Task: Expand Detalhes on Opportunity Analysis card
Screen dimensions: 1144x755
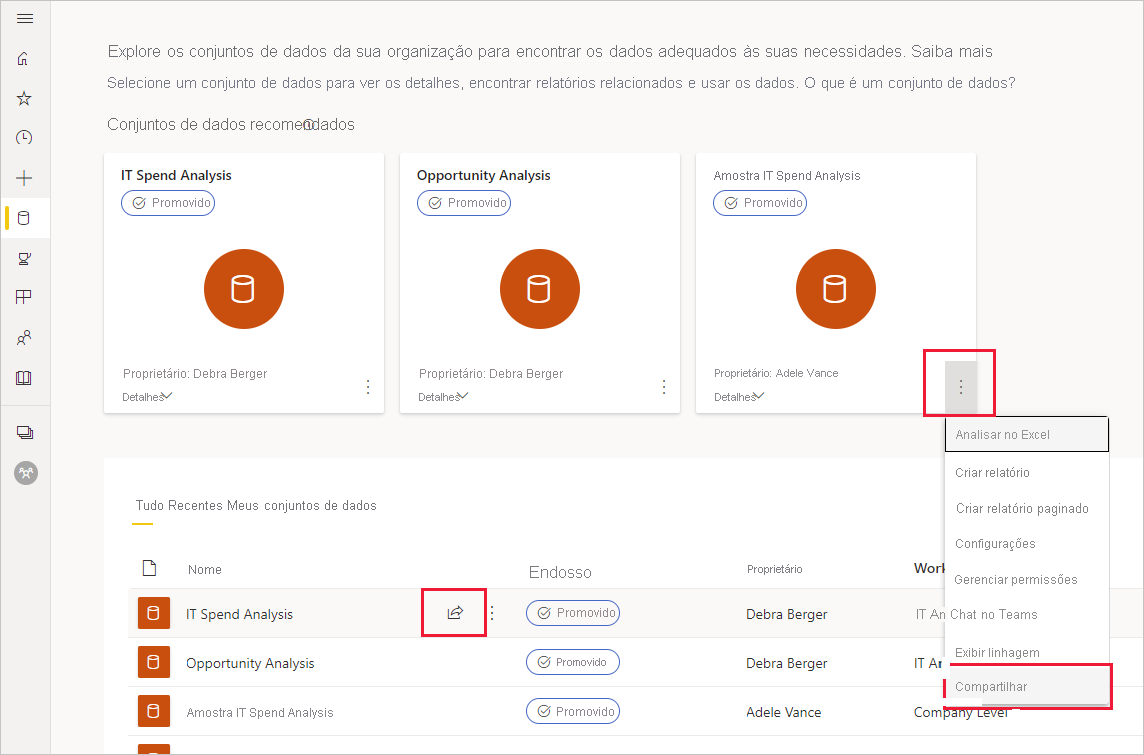Action: [444, 397]
